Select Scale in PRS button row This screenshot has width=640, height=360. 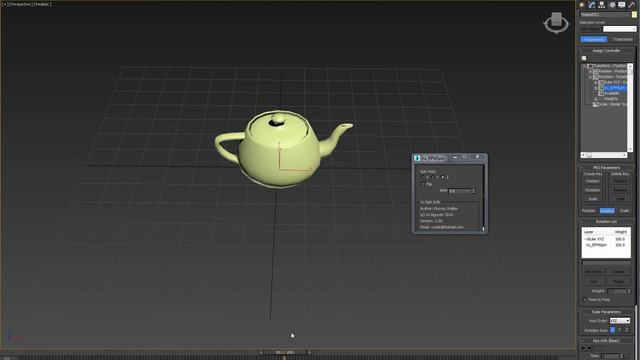click(624, 211)
